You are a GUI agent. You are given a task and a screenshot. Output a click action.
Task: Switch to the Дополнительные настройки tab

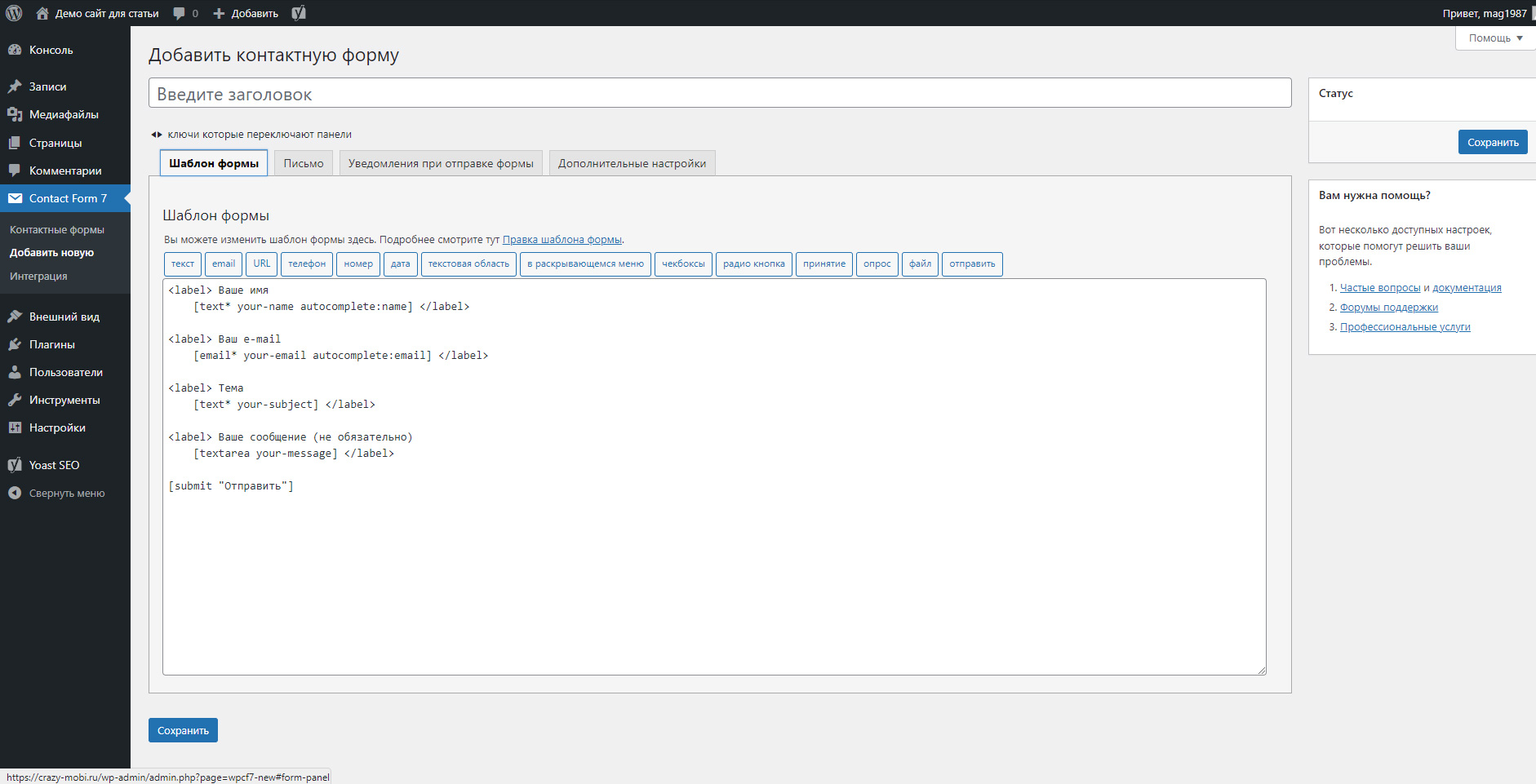[x=632, y=163]
